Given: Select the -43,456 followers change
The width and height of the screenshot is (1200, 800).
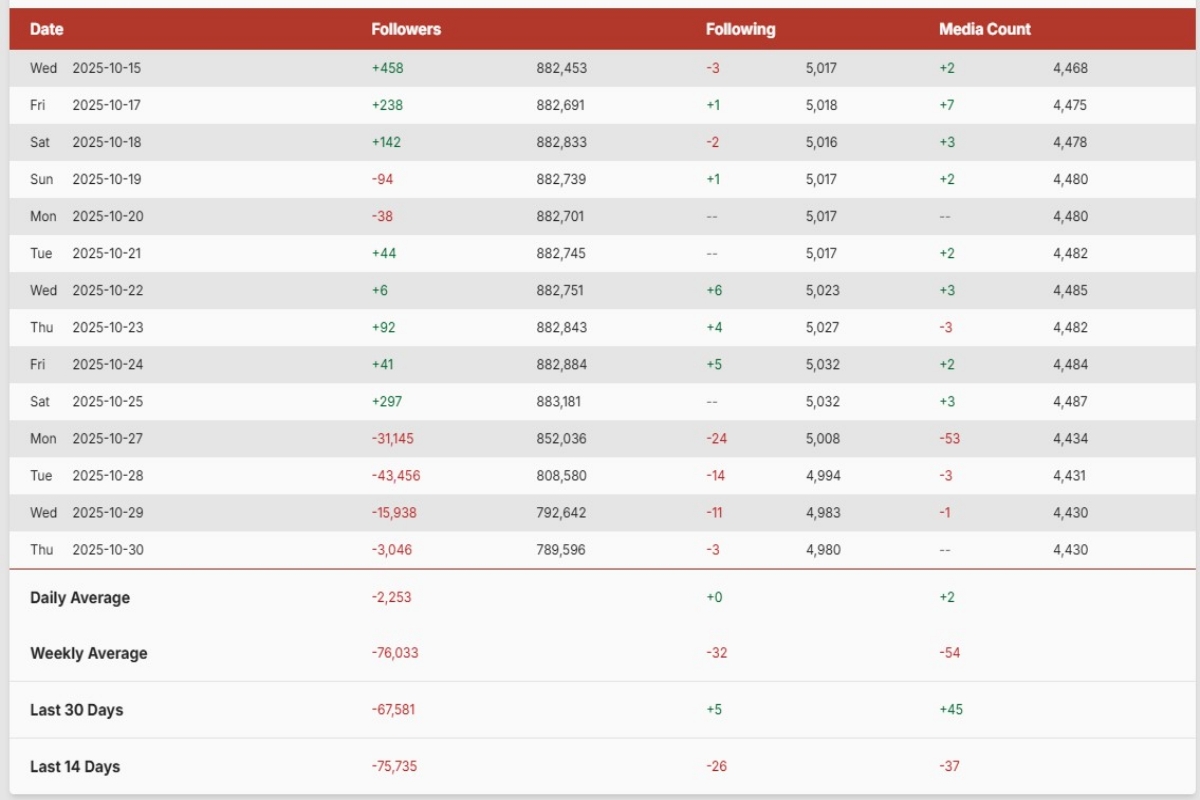Looking at the screenshot, I should [x=395, y=475].
